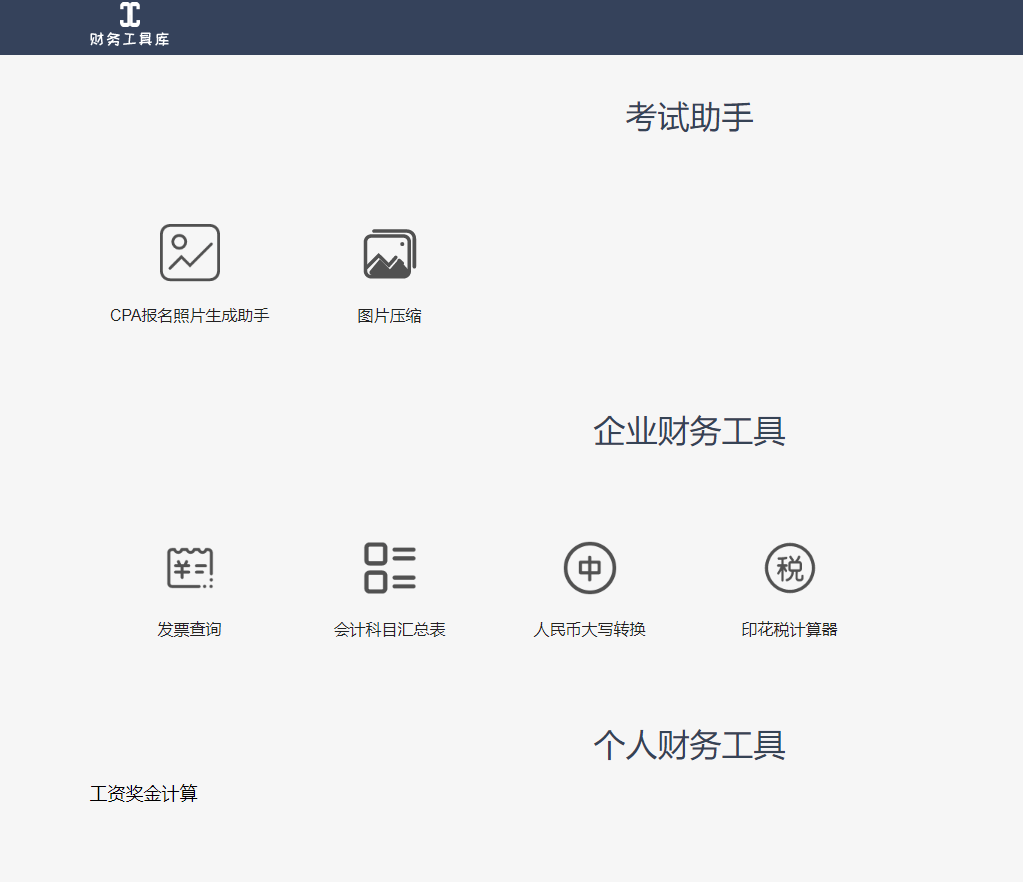Viewport: 1023px width, 882px height.
Task: Click the 会计科目汇总表 text label
Action: pos(389,629)
